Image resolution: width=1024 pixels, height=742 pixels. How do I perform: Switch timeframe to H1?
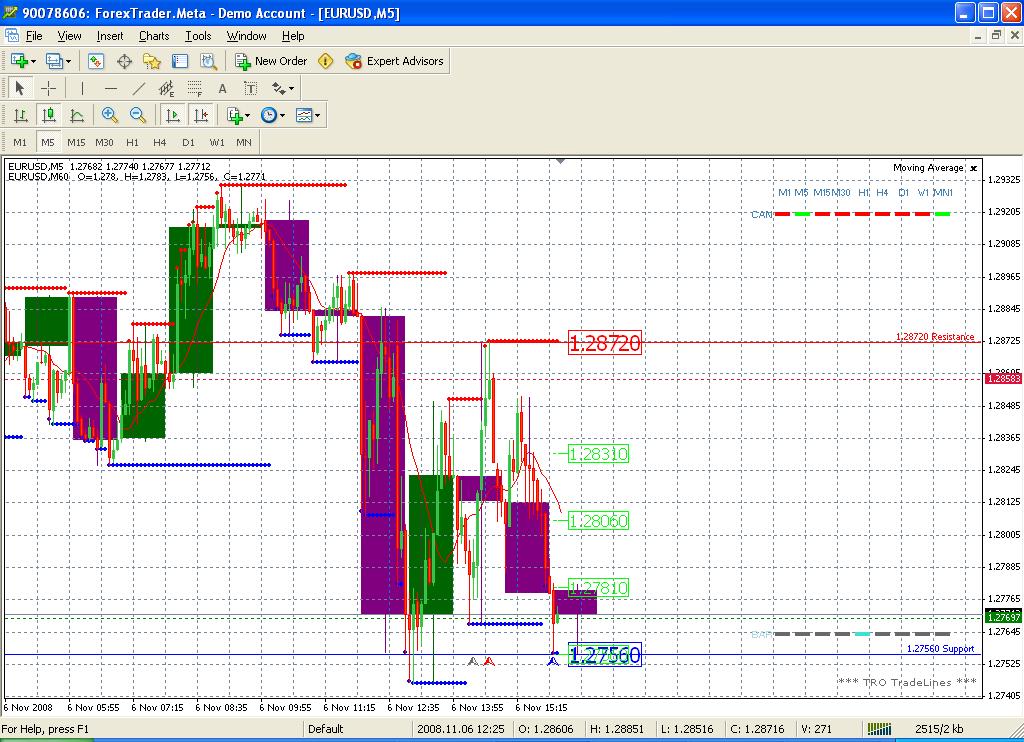132,142
